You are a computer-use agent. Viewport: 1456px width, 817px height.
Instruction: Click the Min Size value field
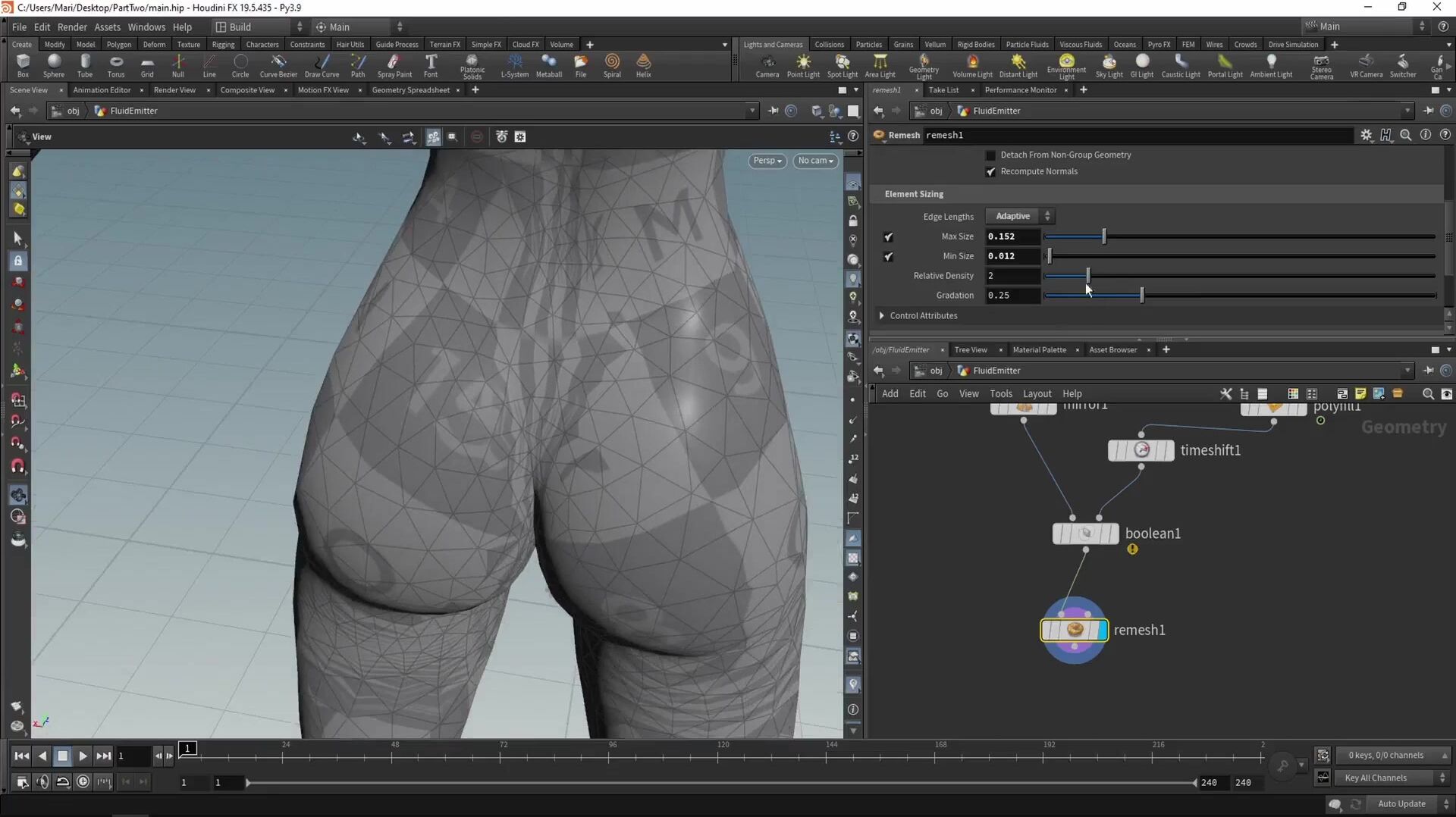(1012, 256)
